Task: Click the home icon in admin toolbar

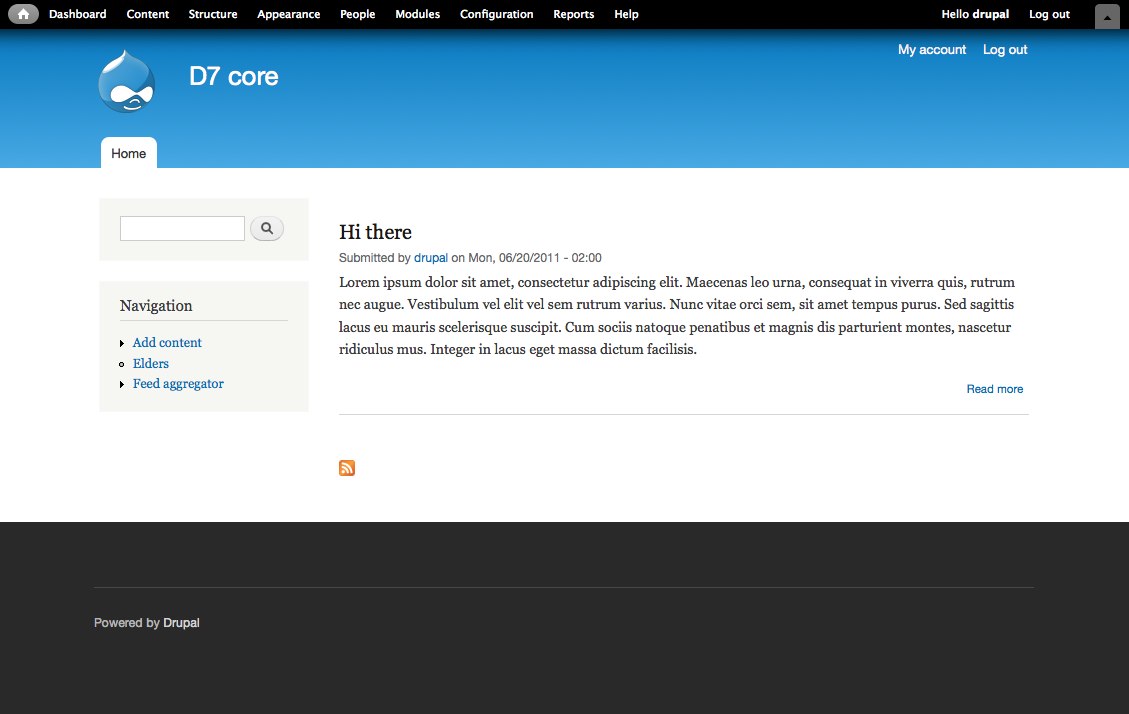Action: tap(23, 14)
